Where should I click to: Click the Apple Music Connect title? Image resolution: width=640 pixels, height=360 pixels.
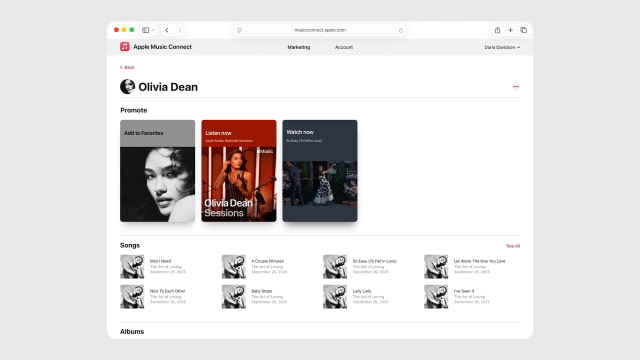(x=162, y=47)
